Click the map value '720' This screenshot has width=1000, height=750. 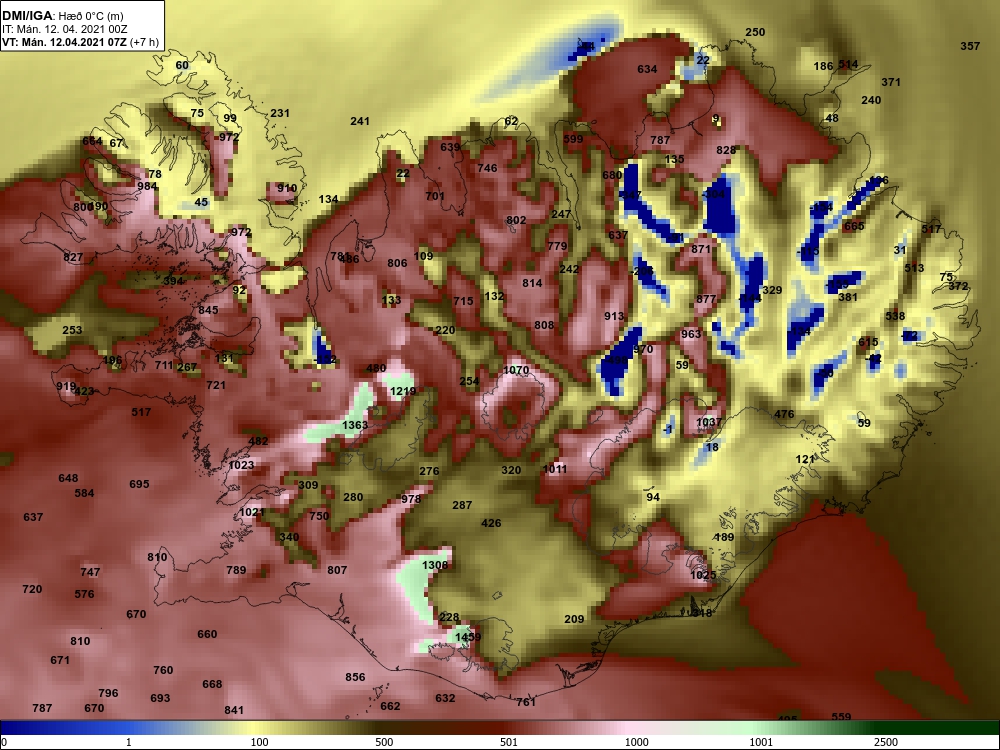pyautogui.click(x=32, y=589)
